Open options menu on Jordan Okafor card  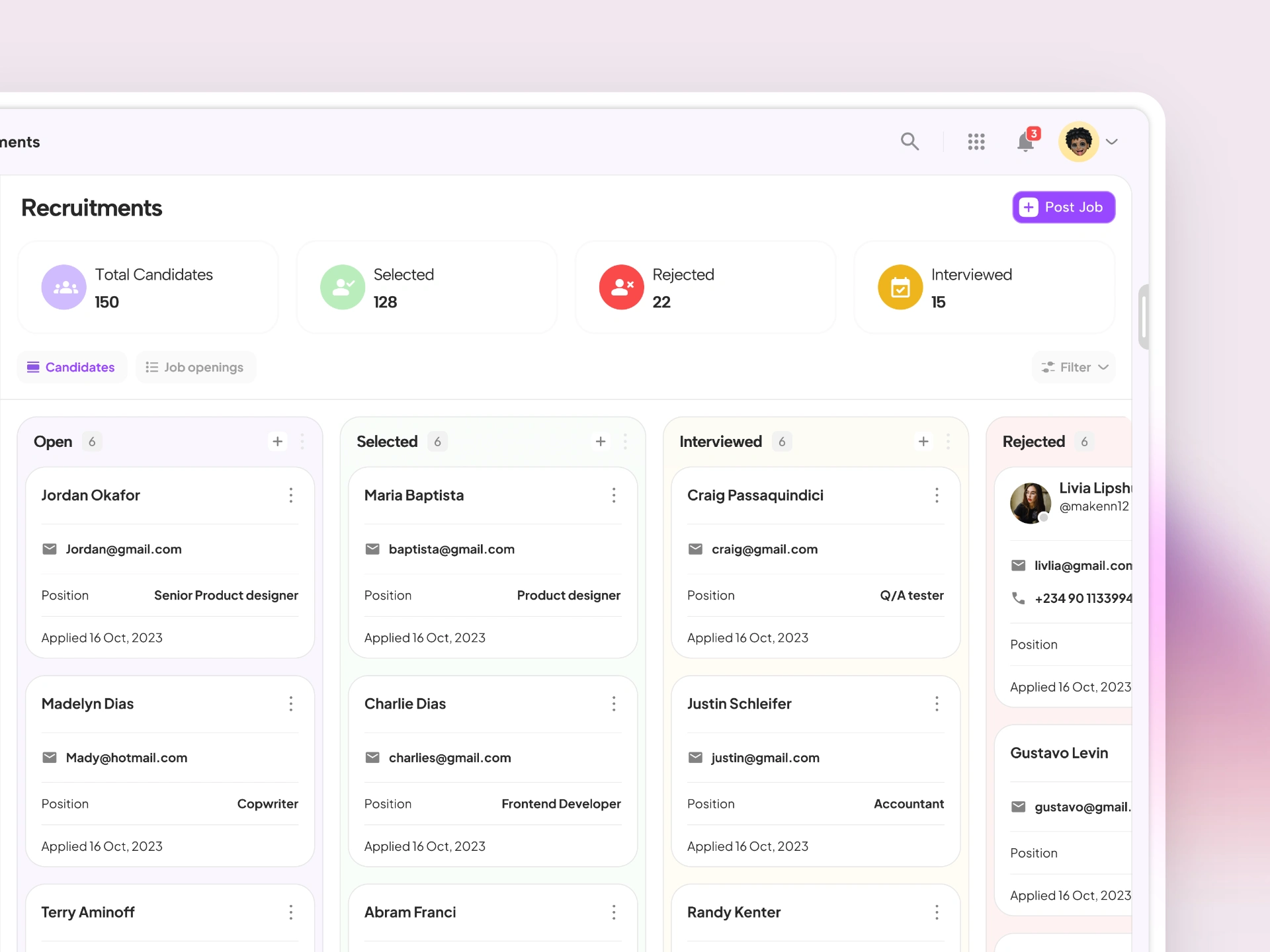click(291, 495)
